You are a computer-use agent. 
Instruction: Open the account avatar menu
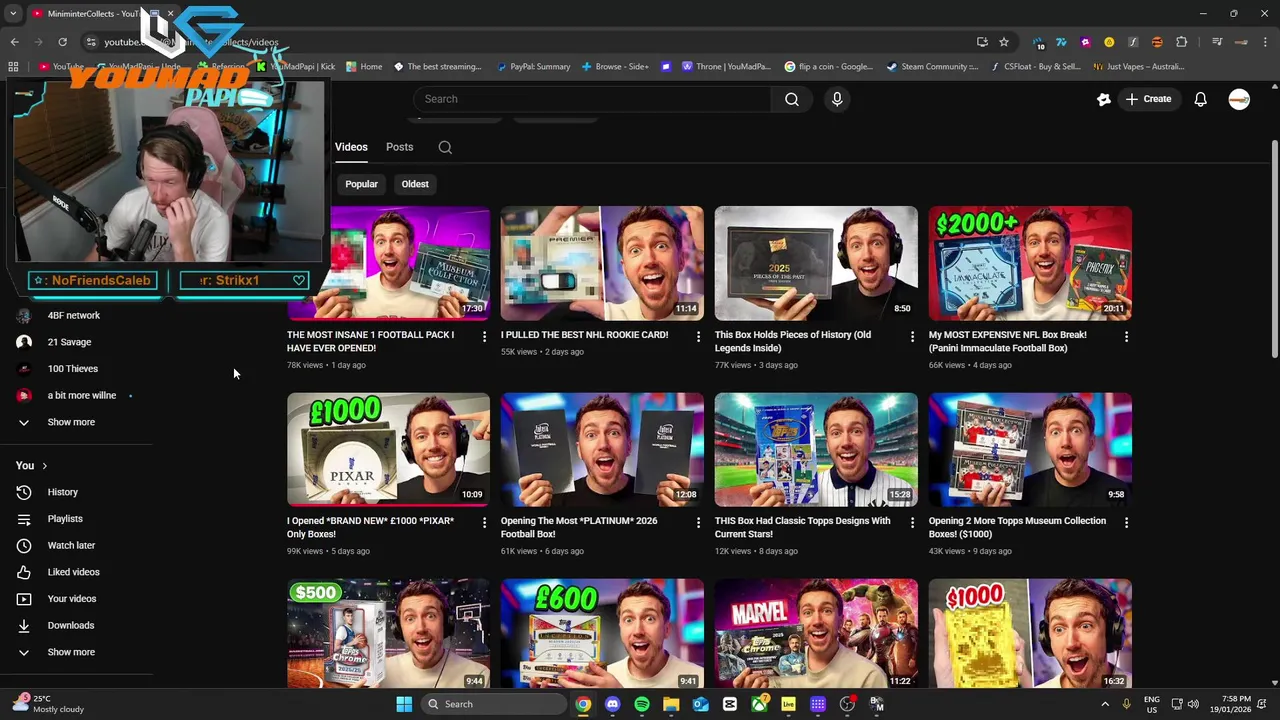click(1239, 99)
